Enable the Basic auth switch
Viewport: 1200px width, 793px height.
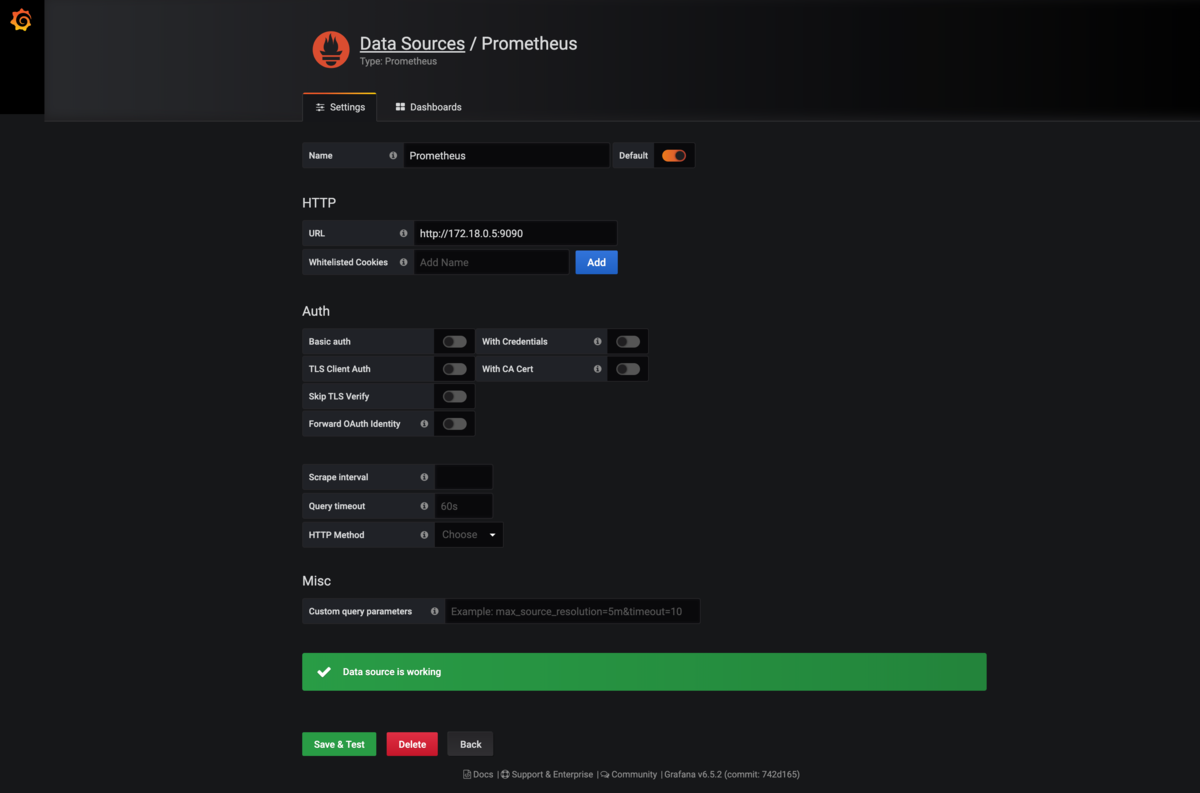click(455, 342)
